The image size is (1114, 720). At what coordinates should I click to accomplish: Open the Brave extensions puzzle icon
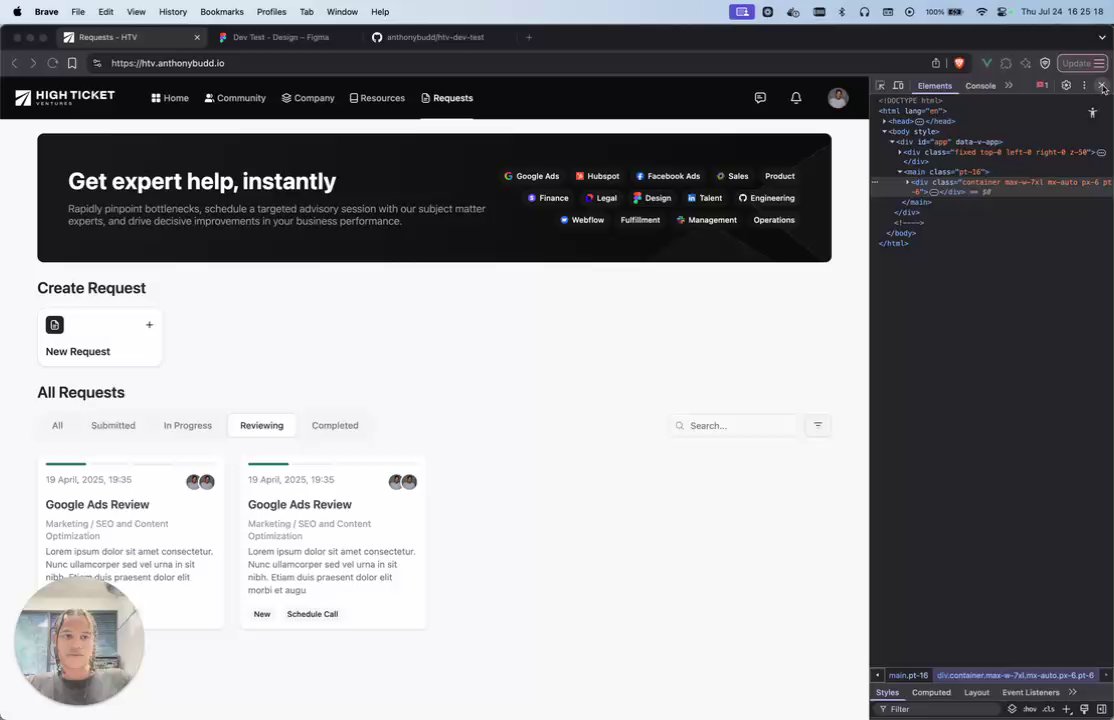[1006, 63]
